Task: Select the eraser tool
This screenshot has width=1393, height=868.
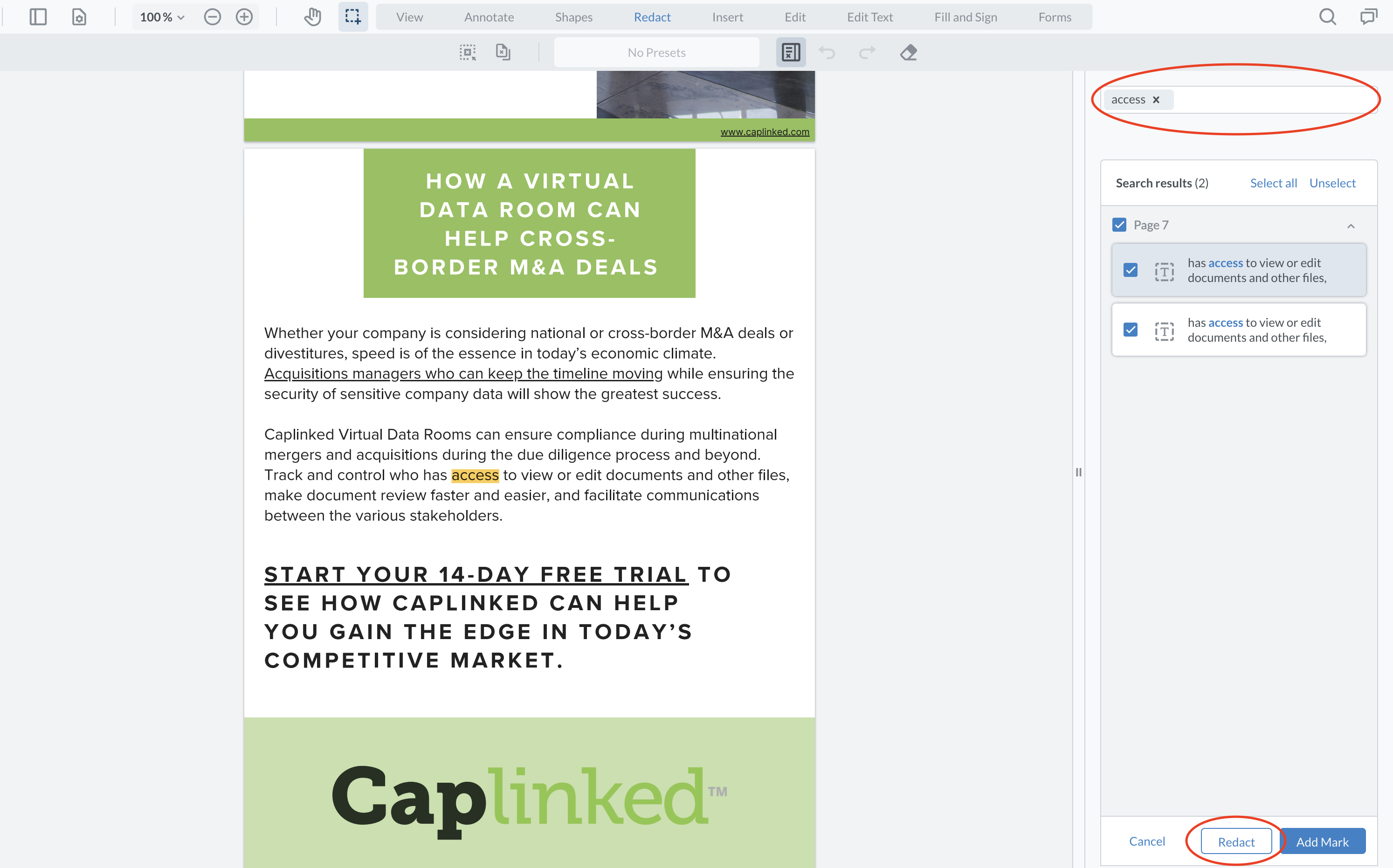Action: tap(909, 52)
